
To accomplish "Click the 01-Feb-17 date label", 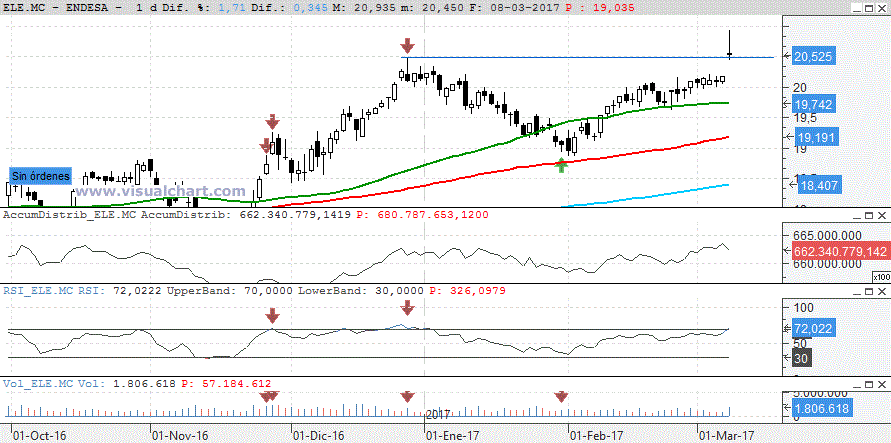I will (x=596, y=436).
